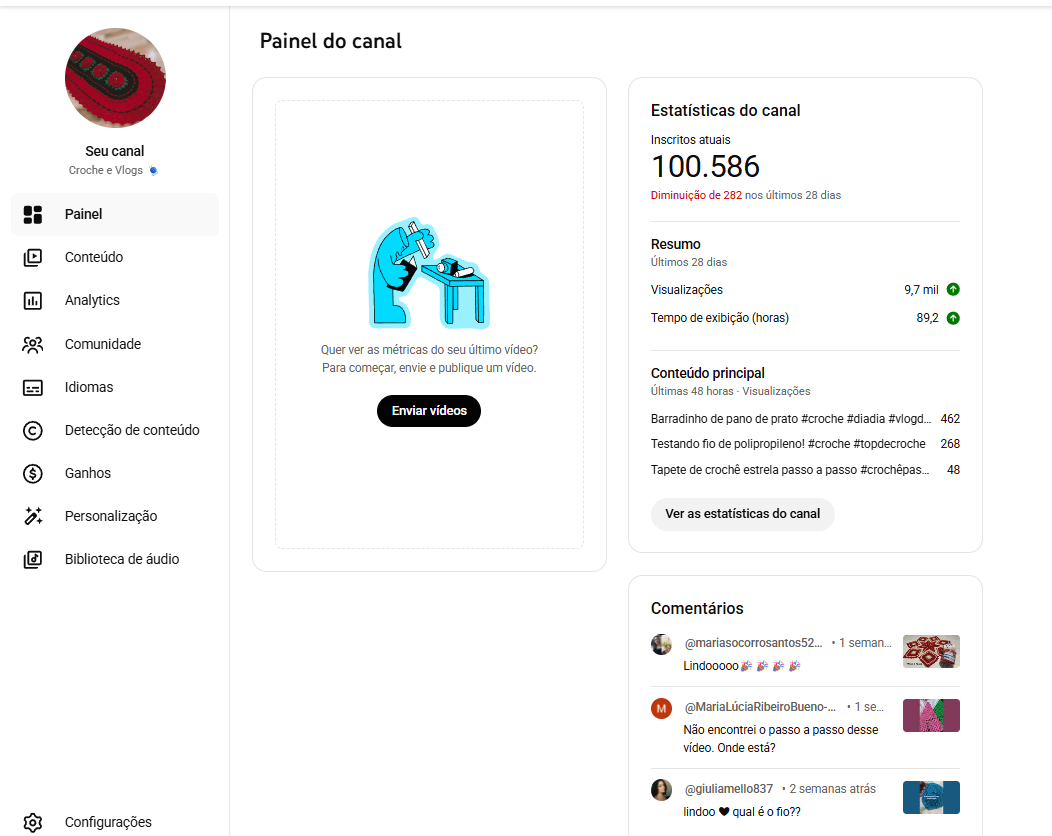Open Barradinho de pano de prato video
1052x836 pixels.
pyautogui.click(x=790, y=419)
